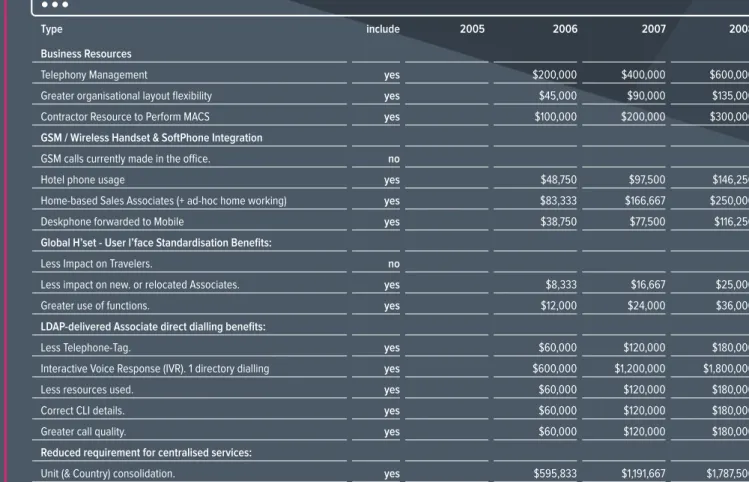
Task: Click 'no' in Less Impact on Travelers row
Action: click(x=394, y=264)
